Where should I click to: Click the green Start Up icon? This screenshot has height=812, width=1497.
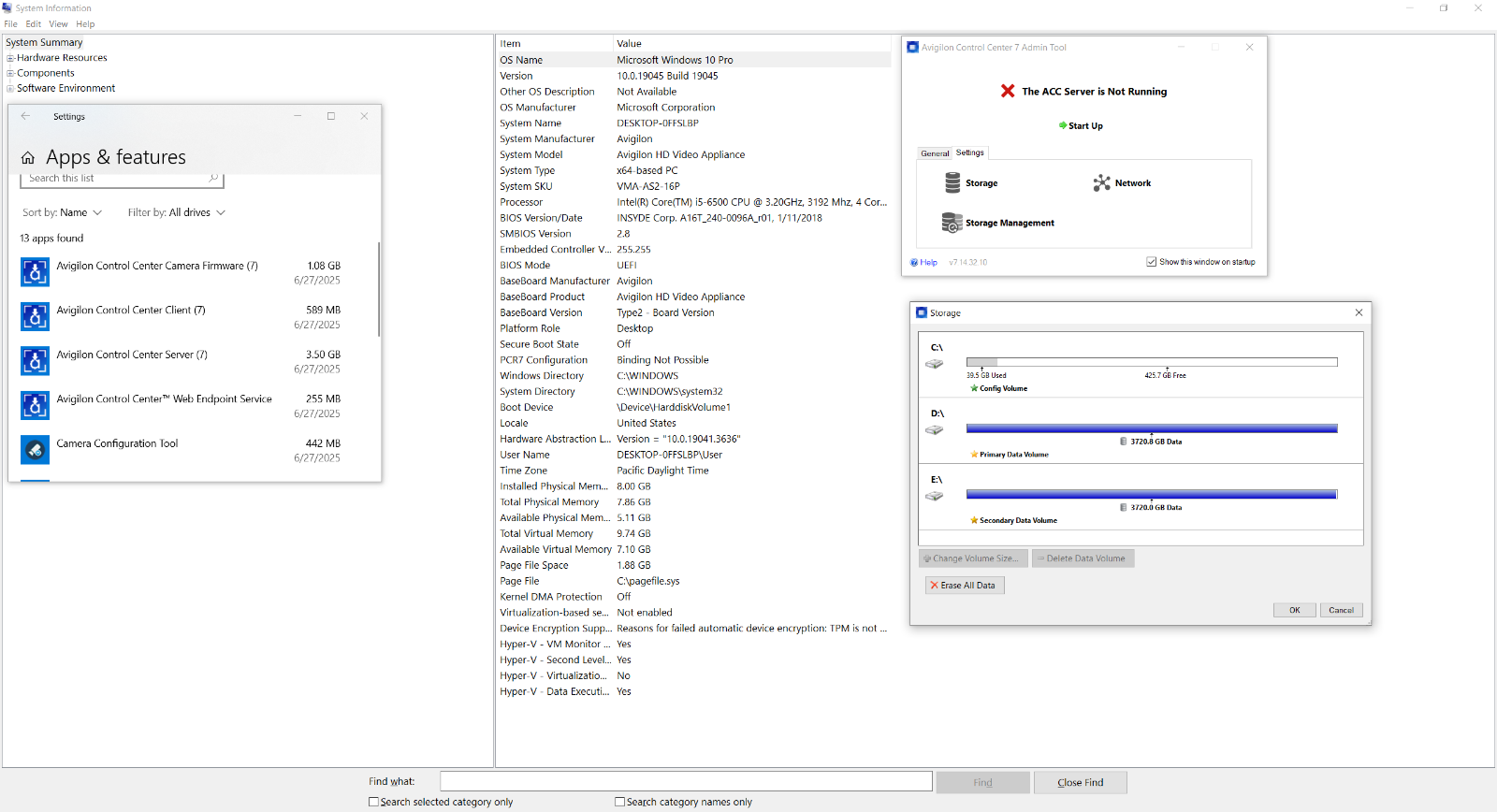(x=1063, y=125)
